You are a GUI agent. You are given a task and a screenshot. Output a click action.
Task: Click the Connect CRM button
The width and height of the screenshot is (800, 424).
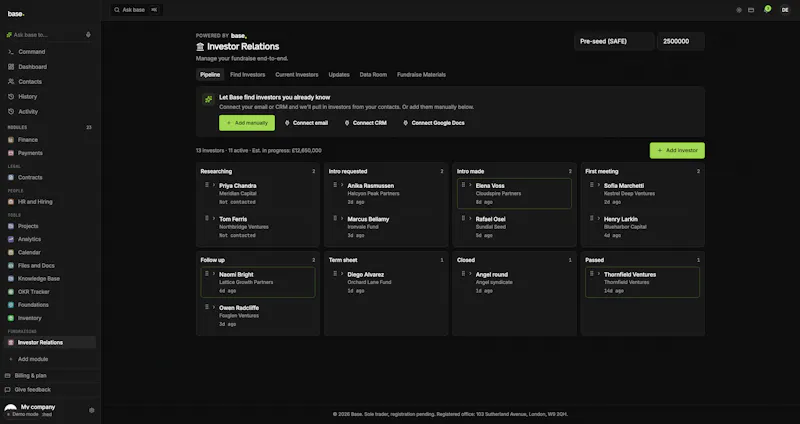[366, 123]
